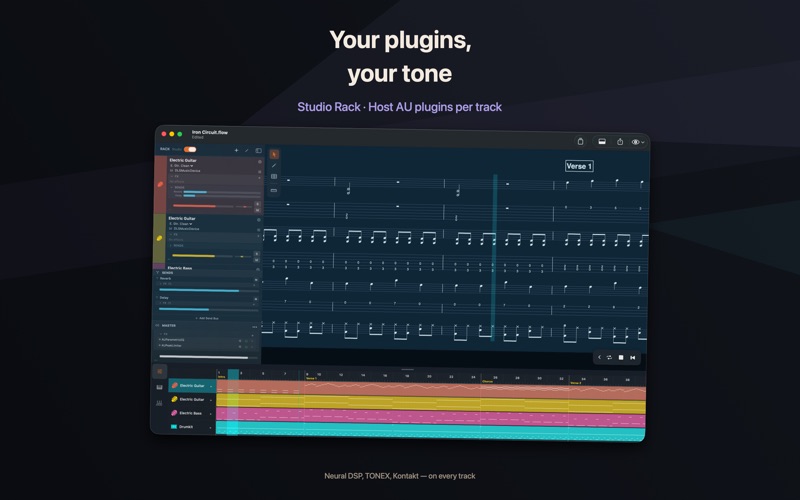Open the Master section more options
The width and height of the screenshot is (800, 500).
pos(255,327)
